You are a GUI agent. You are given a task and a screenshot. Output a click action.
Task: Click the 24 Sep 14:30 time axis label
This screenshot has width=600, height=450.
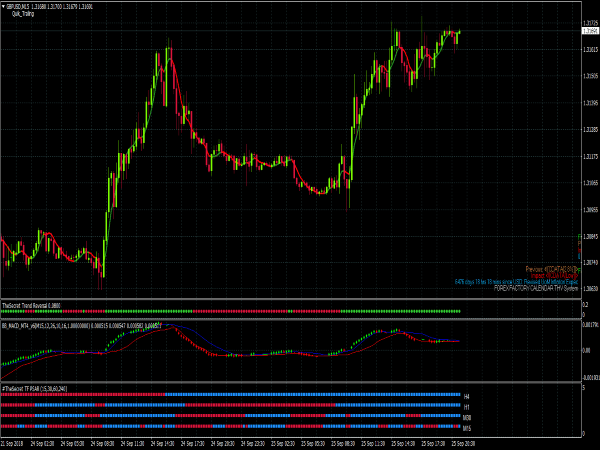[x=162, y=443]
